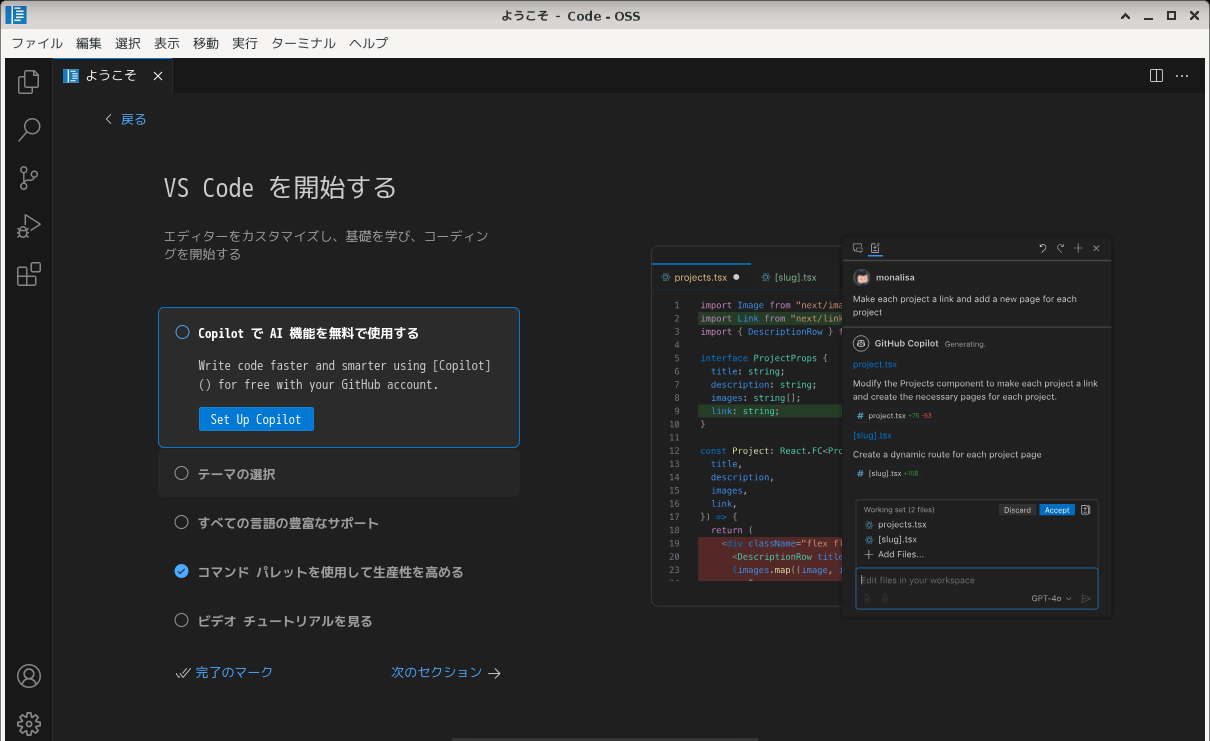Screen dimensions: 1210x741
Task: Open the Source Control view
Action: point(29,178)
